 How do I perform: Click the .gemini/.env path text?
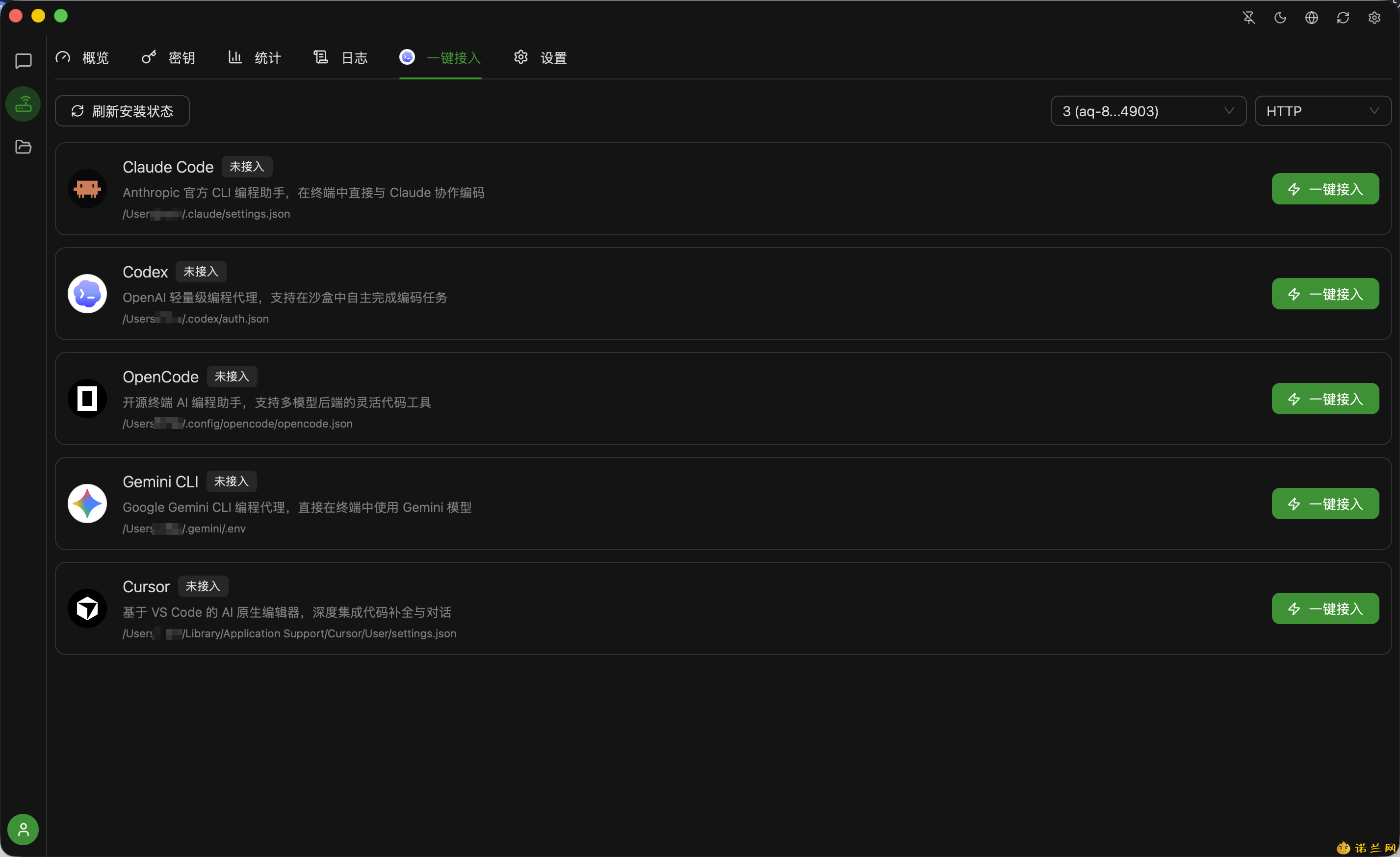coord(184,529)
